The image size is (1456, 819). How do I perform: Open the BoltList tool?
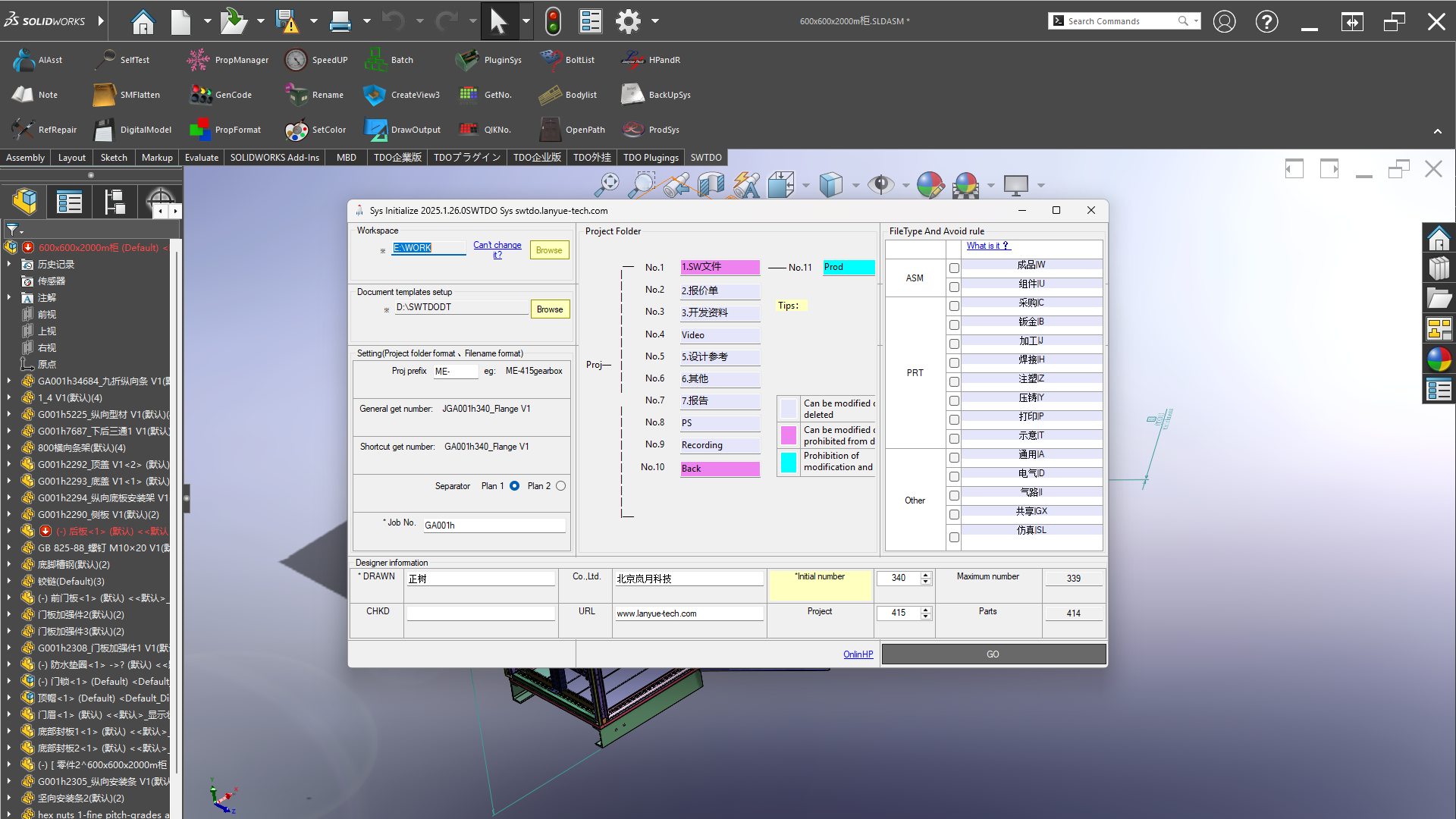coord(551,60)
